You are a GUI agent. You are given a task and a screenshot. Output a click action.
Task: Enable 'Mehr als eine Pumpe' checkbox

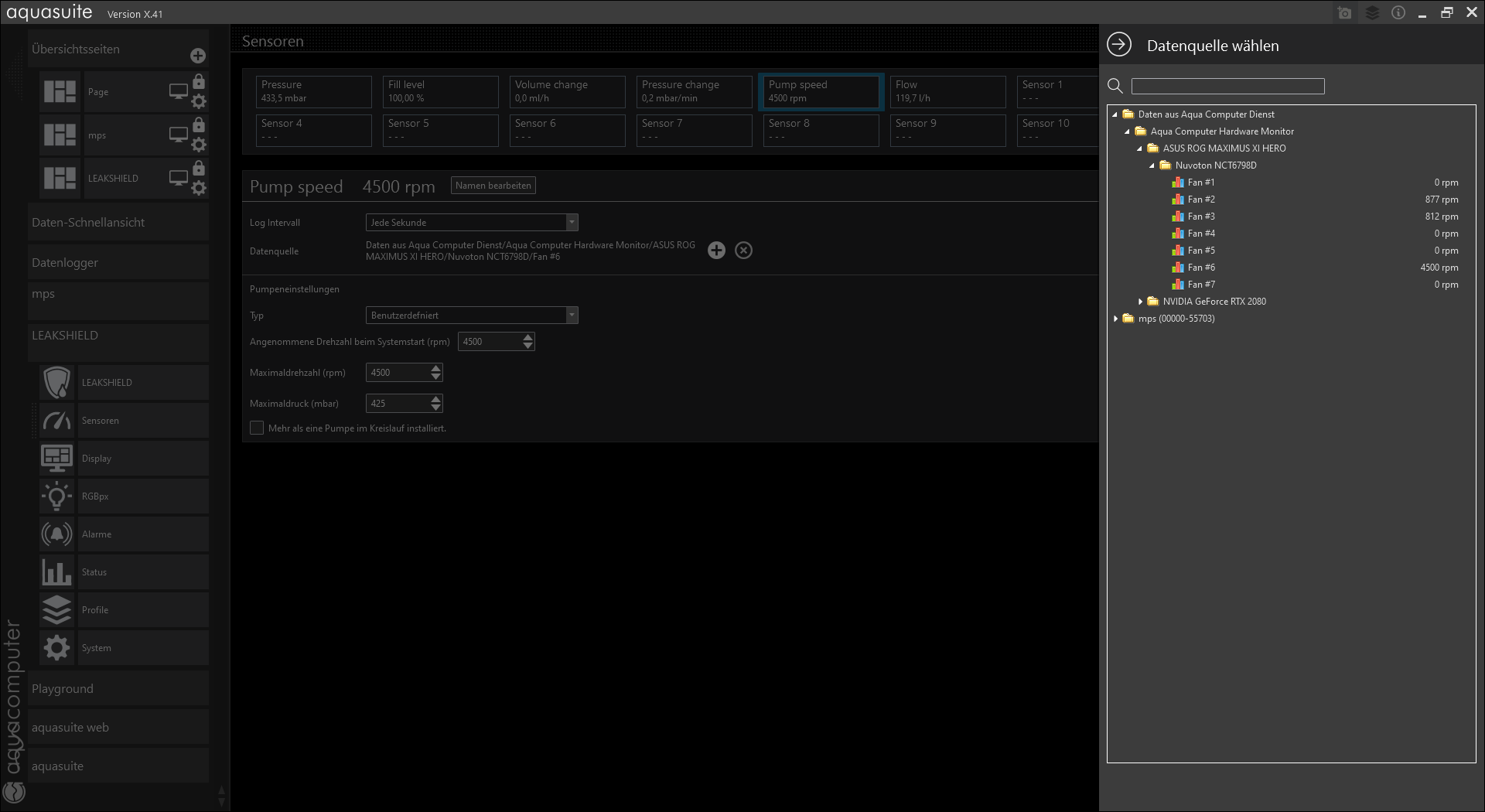coord(257,428)
